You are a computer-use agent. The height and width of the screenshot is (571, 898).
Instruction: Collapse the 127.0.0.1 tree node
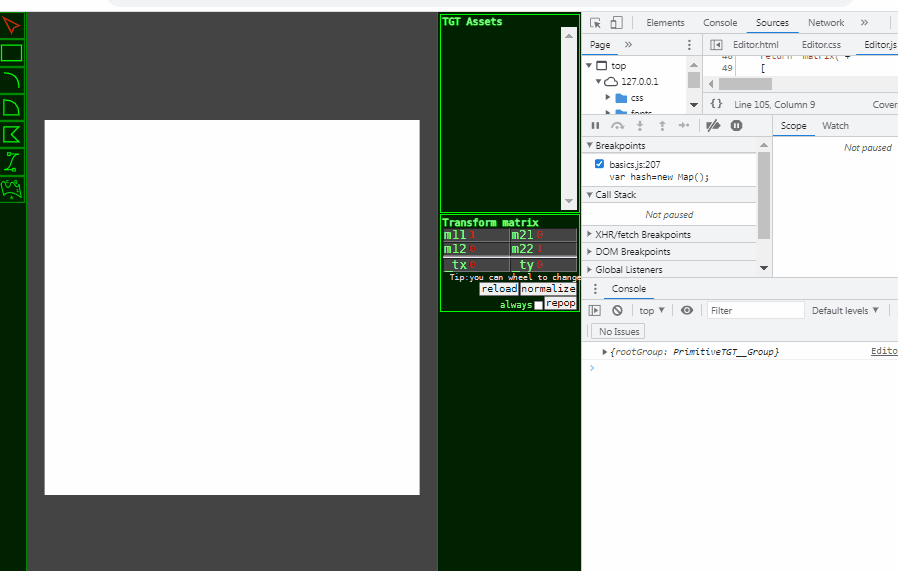click(598, 81)
